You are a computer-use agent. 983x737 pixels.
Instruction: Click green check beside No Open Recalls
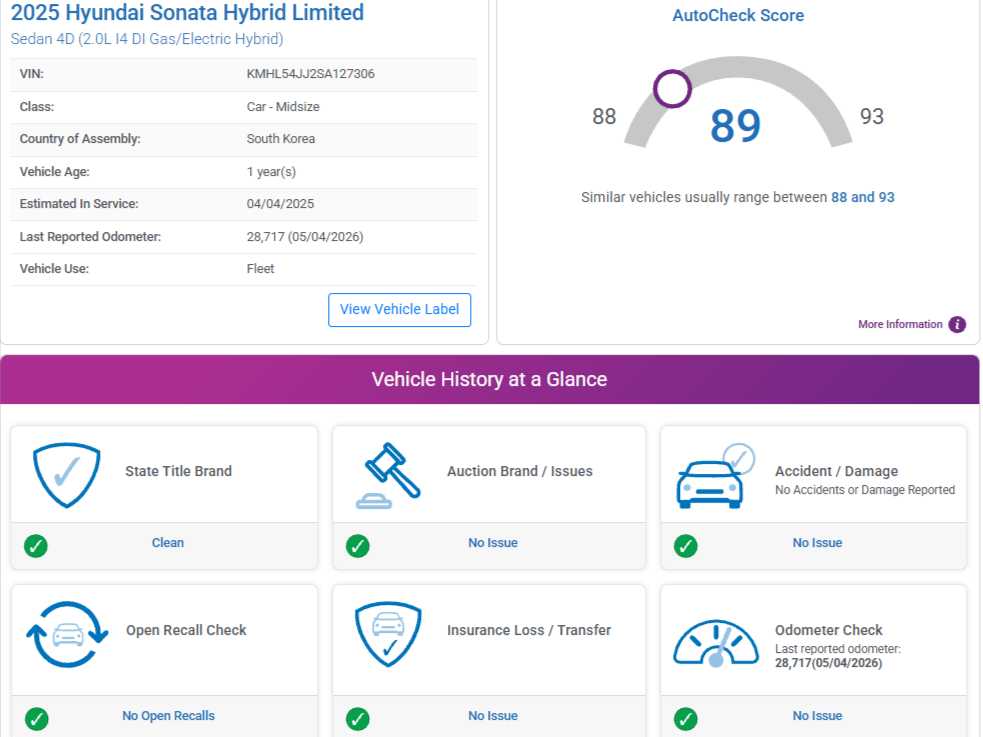pos(36,719)
